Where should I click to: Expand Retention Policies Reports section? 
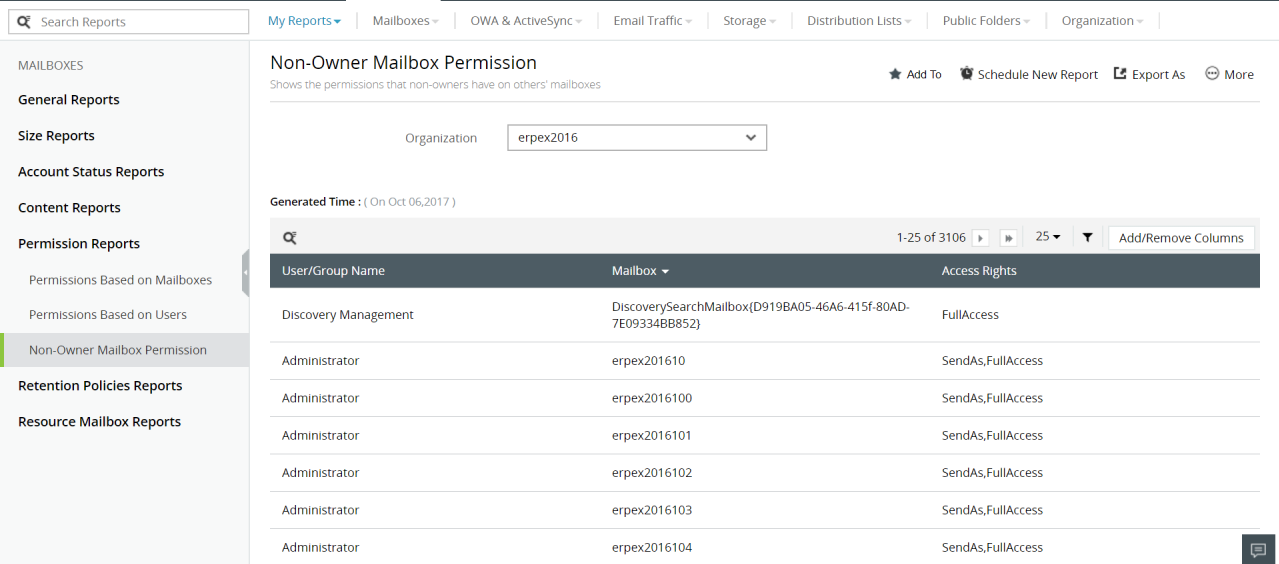100,386
